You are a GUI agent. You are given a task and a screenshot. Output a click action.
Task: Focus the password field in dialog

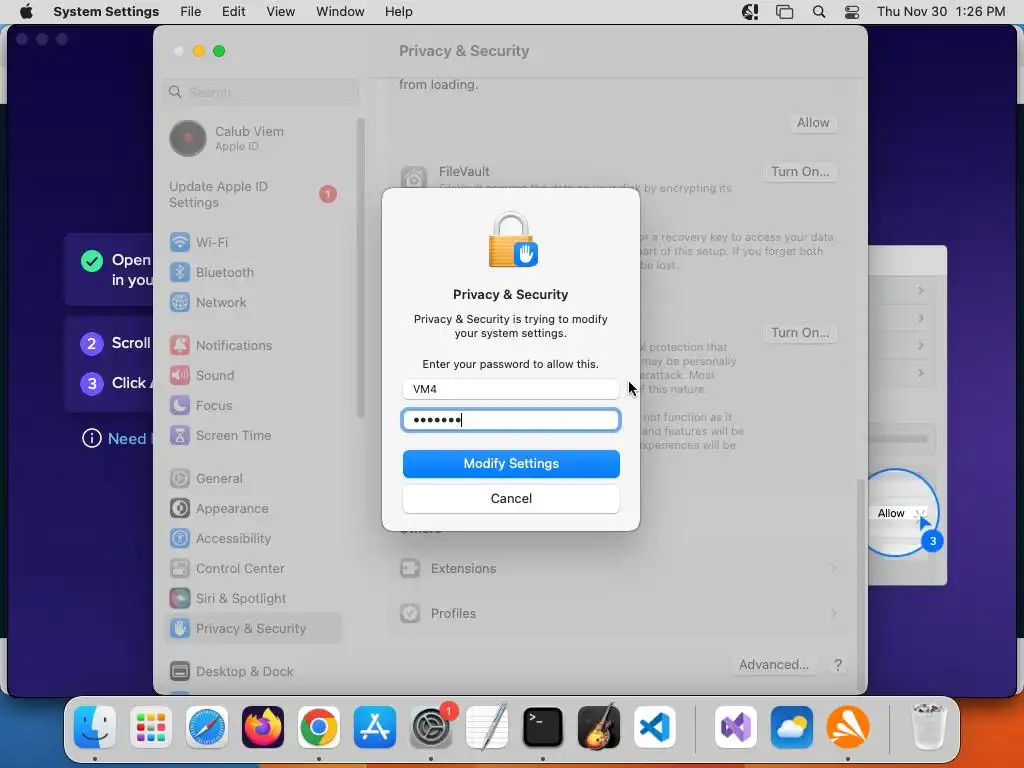(x=511, y=420)
